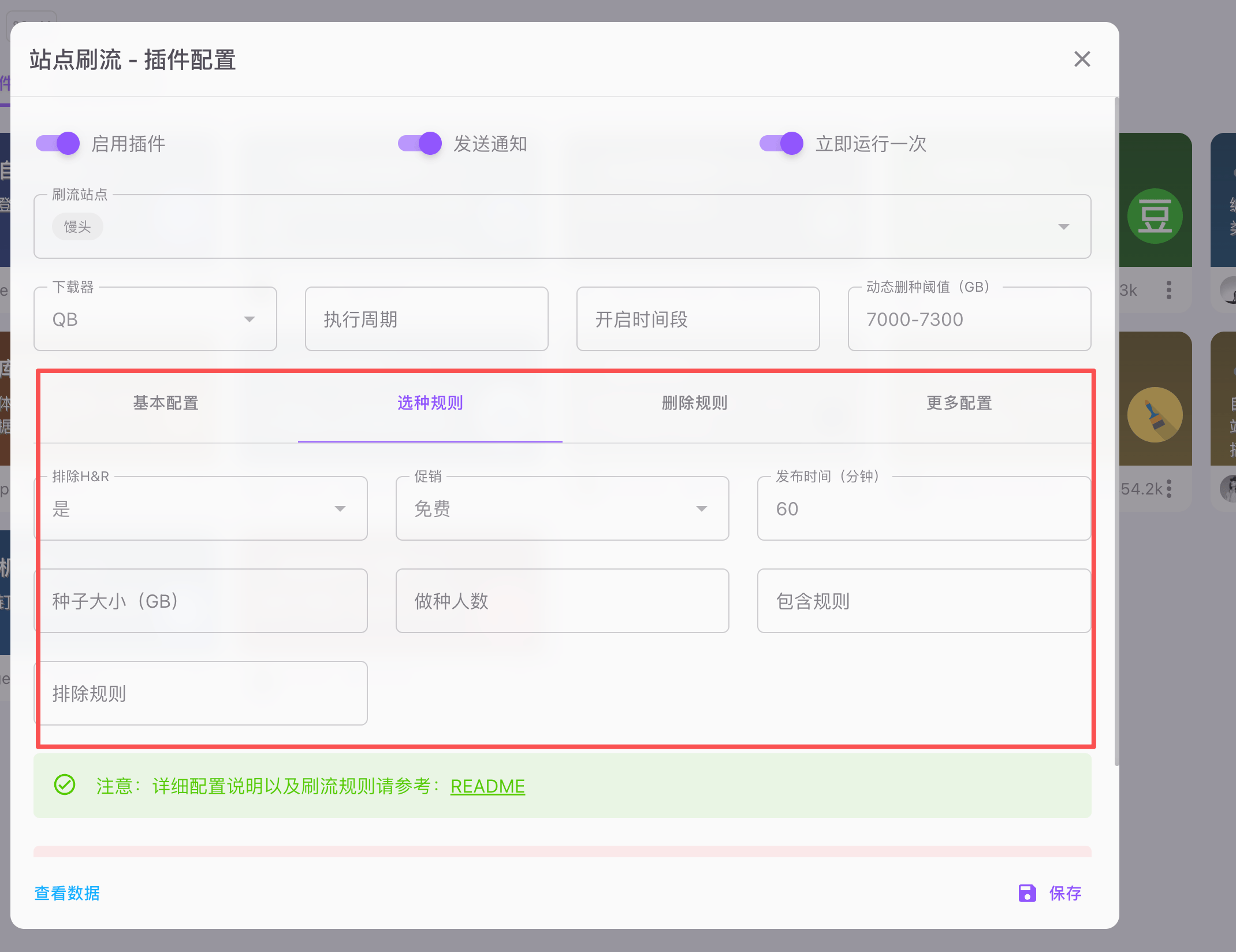Click the green checkmark notice icon
The height and width of the screenshot is (952, 1236).
(65, 785)
